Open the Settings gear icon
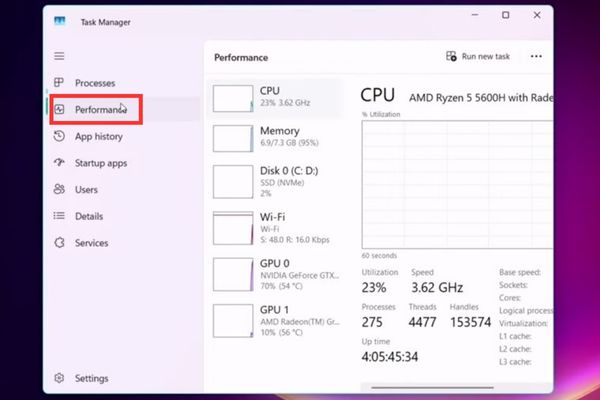Screen dimensions: 600x400 (x=60, y=379)
